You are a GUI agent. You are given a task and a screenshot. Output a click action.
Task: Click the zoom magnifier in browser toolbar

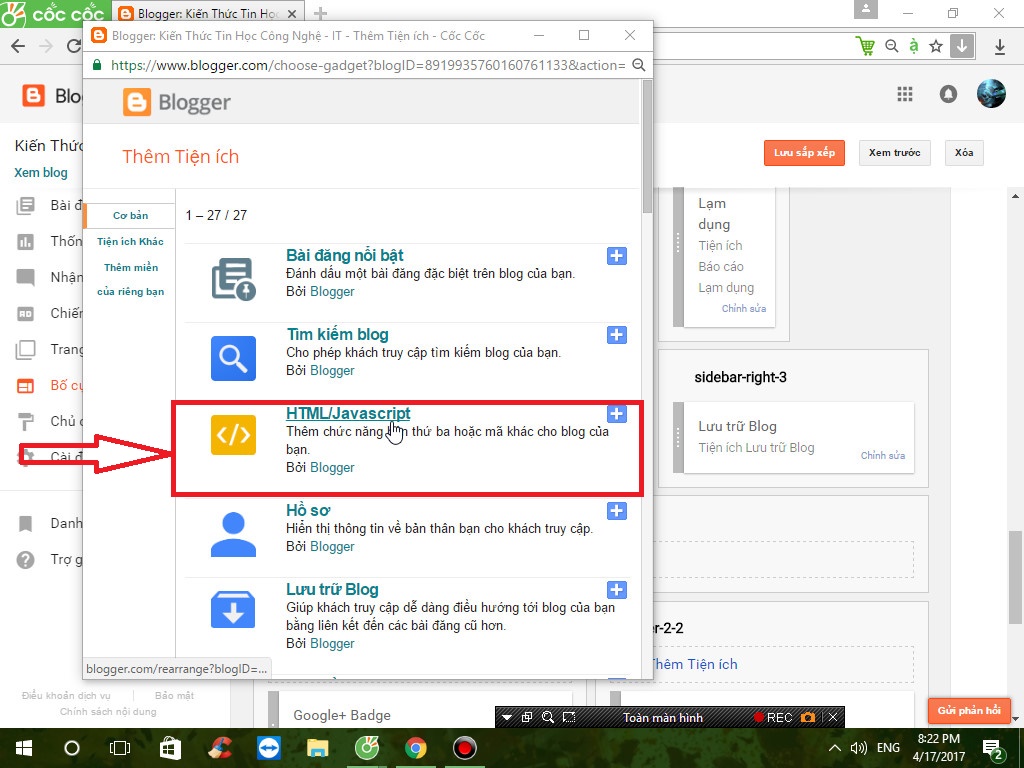point(891,46)
